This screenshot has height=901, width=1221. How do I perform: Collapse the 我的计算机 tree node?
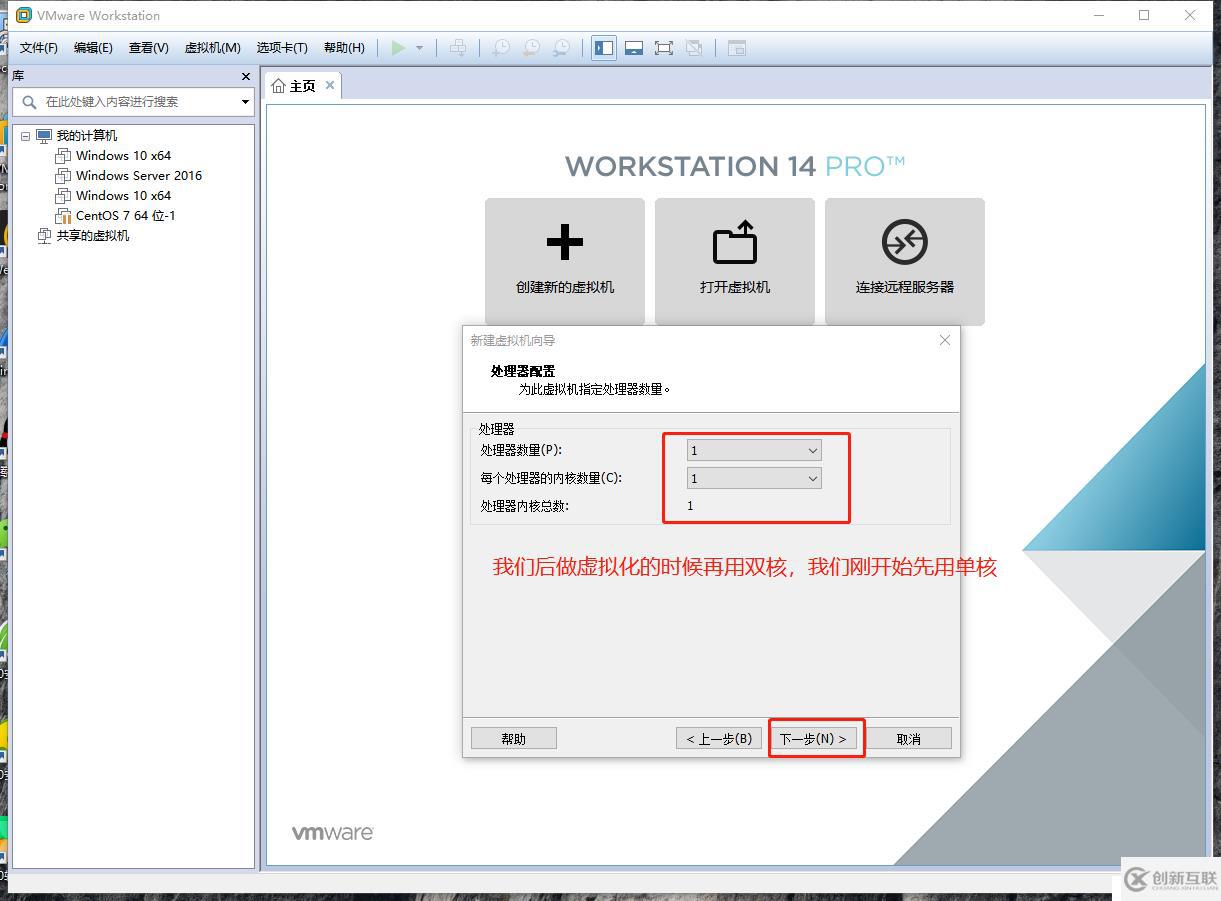pos(26,136)
